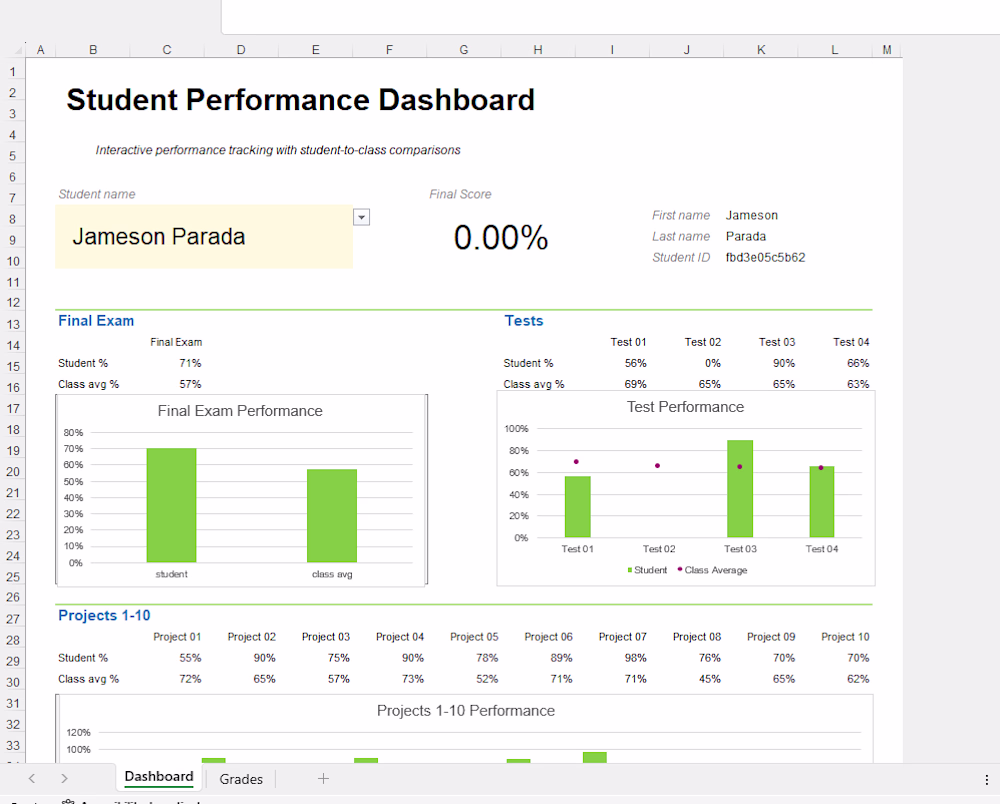Click the student bar in Final Exam chart
Image resolution: width=1000 pixels, height=804 pixels.
[x=171, y=506]
